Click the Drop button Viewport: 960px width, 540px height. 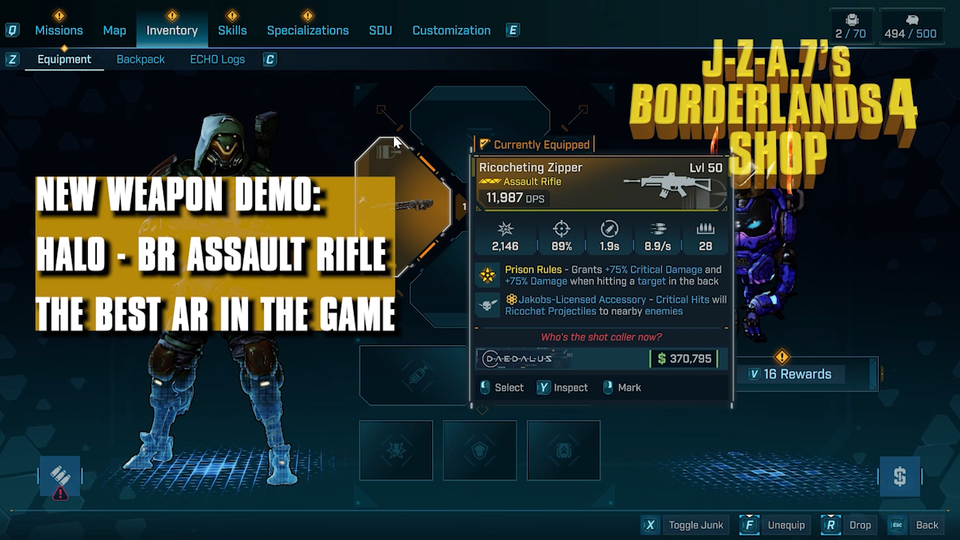[860, 525]
